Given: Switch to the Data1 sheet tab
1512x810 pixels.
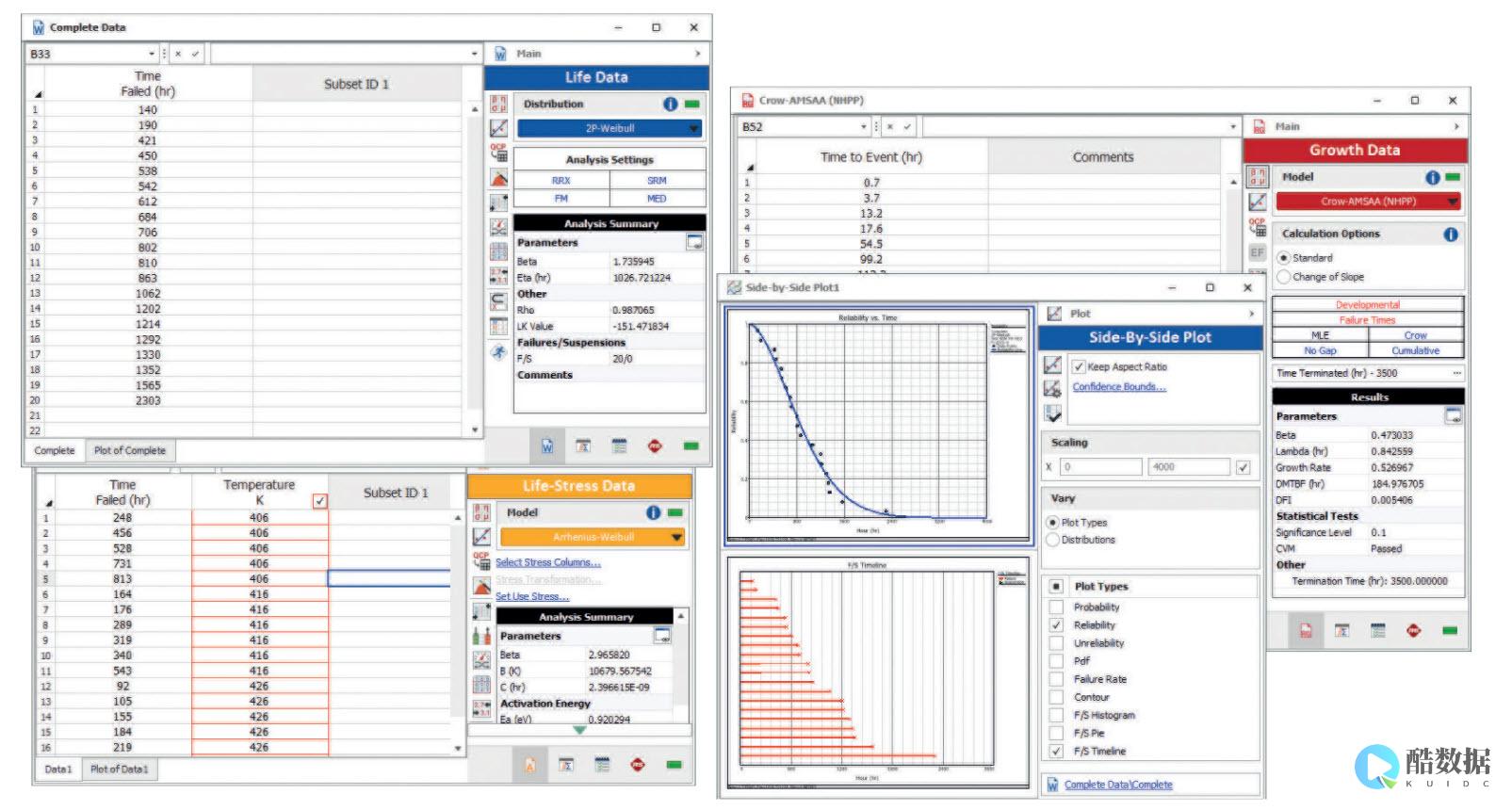Looking at the screenshot, I should [x=58, y=769].
